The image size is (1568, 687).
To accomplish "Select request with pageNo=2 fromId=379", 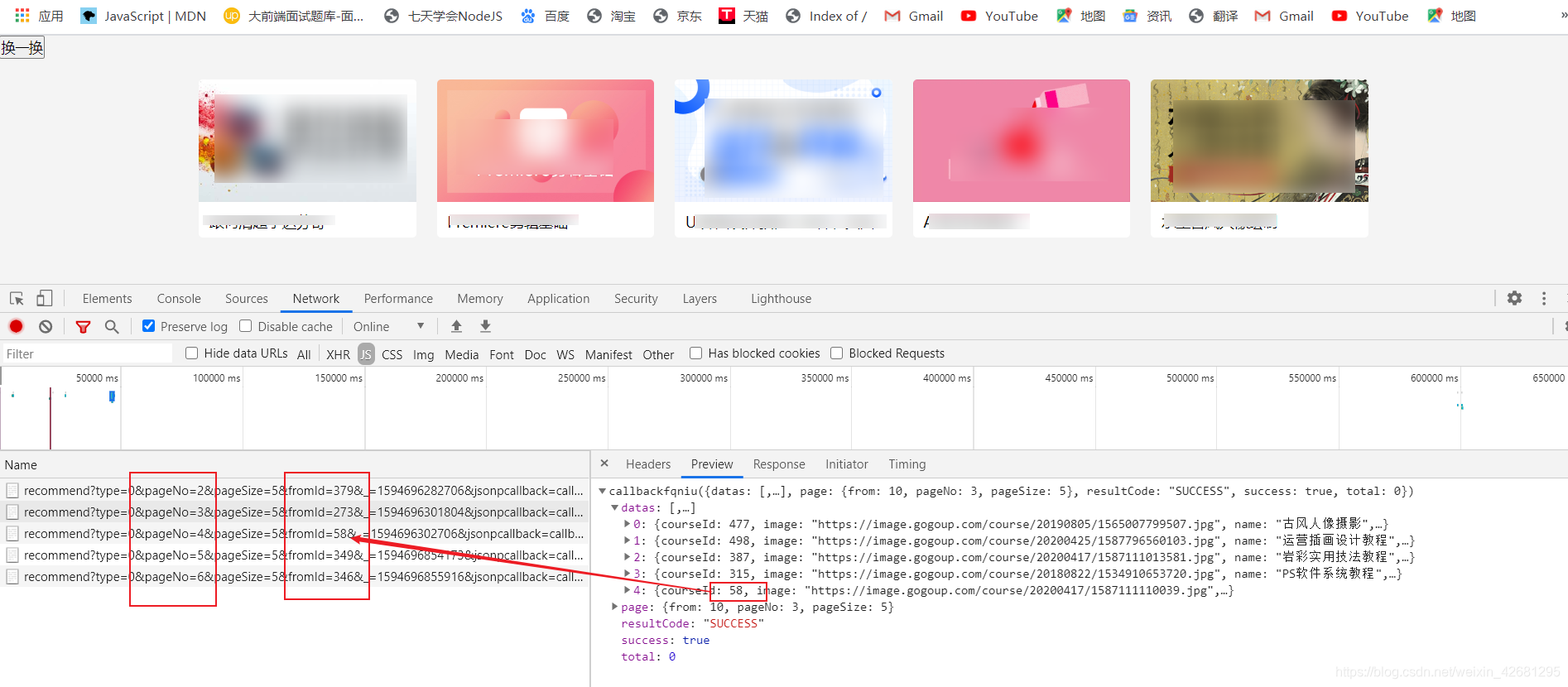I will pyautogui.click(x=296, y=491).
